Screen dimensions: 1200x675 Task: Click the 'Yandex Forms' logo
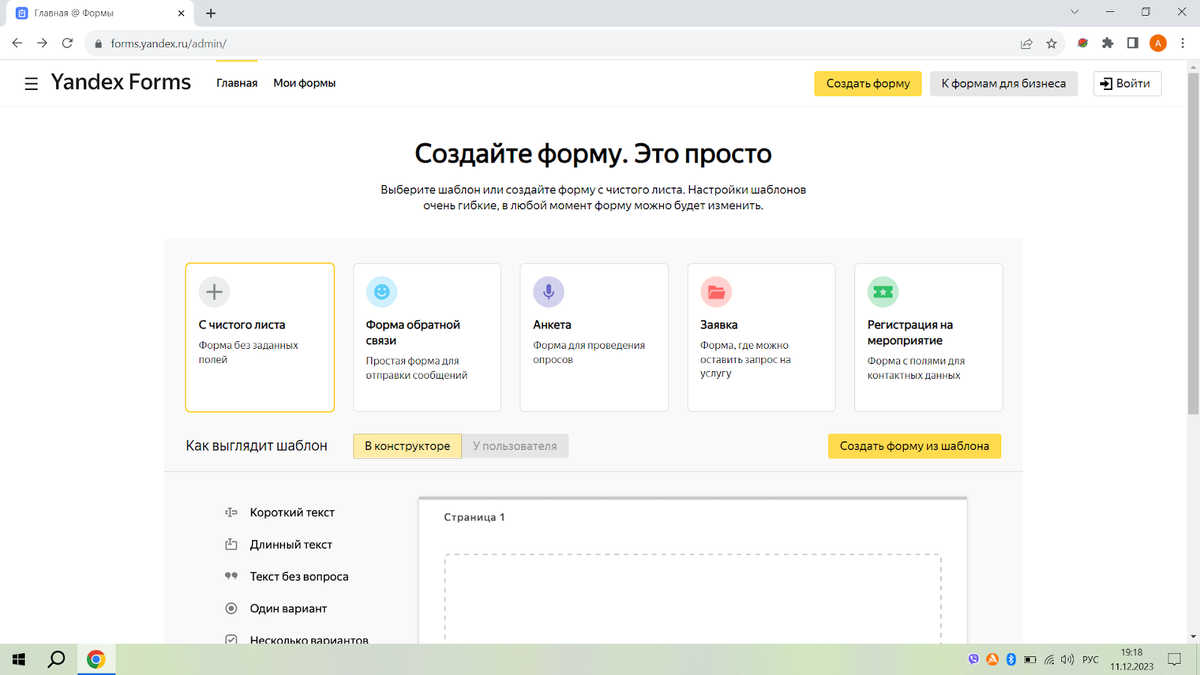click(x=121, y=83)
